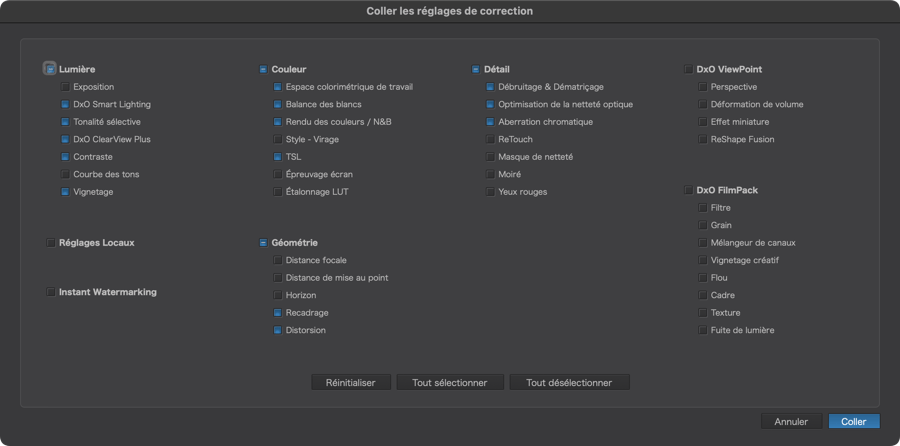Check the DxO ViewPoint group
900x446 pixels.
tap(688, 69)
